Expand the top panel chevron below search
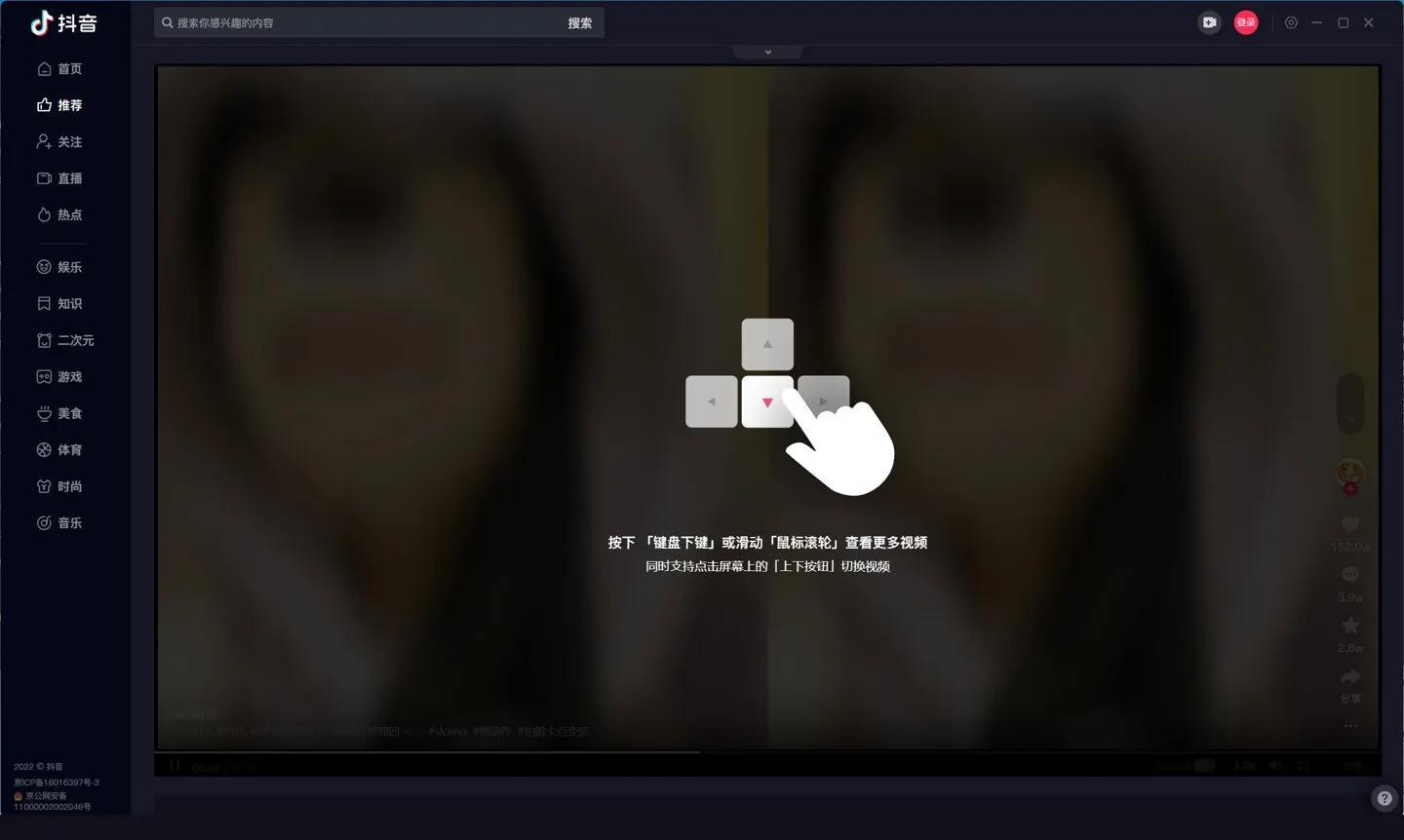 pyautogui.click(x=768, y=52)
